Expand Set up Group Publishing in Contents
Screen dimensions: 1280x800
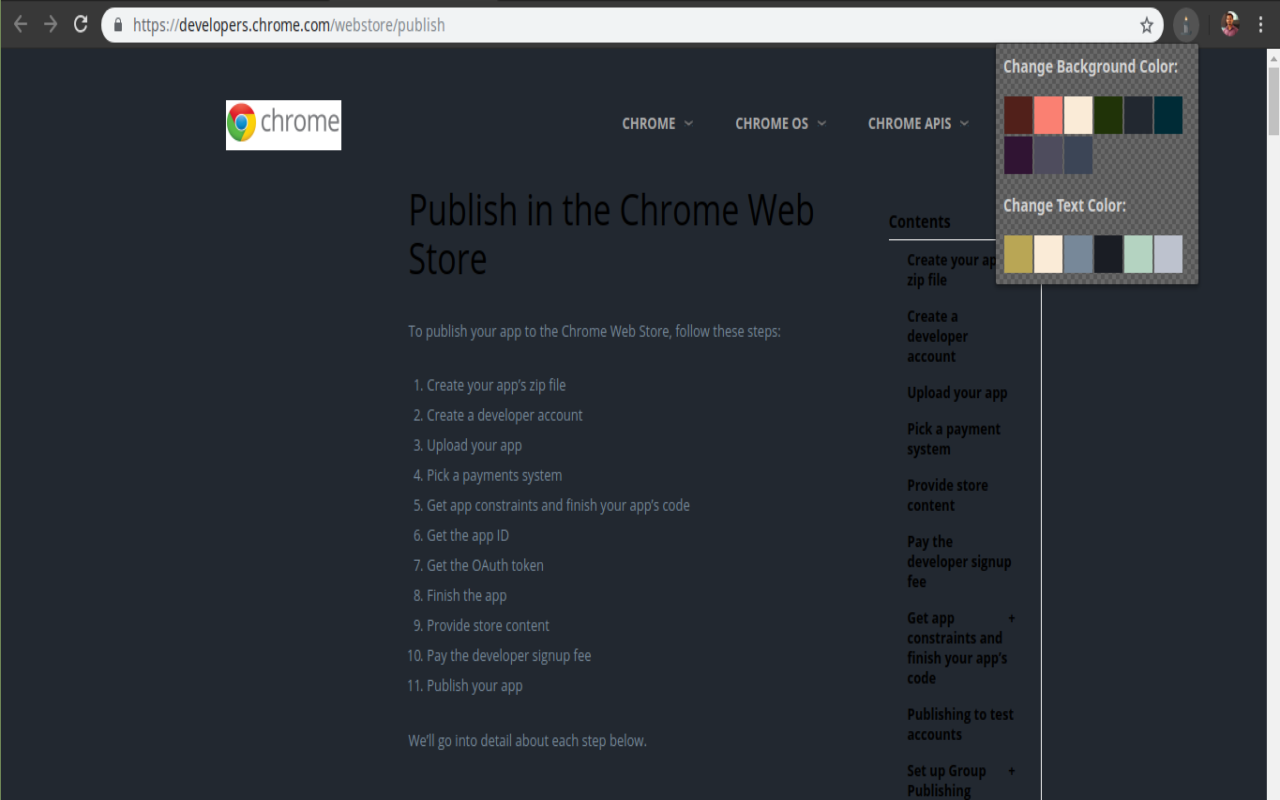1012,771
